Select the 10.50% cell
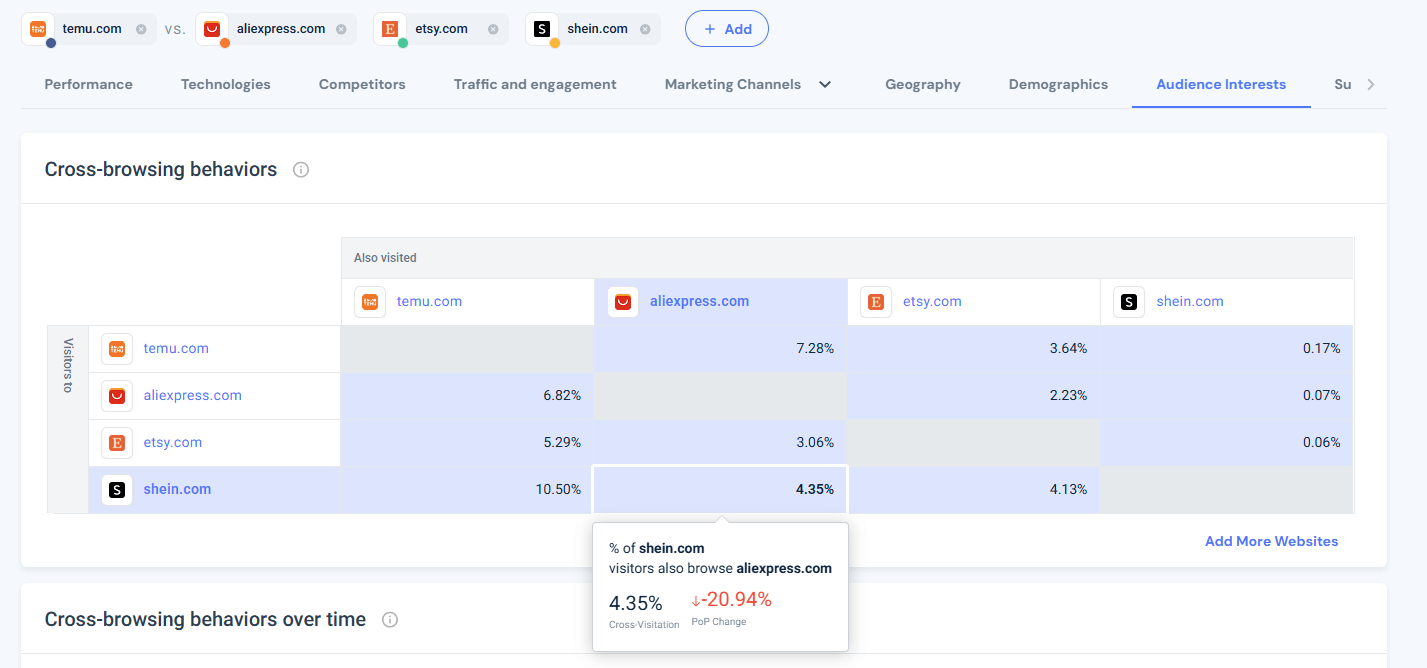 coord(467,490)
